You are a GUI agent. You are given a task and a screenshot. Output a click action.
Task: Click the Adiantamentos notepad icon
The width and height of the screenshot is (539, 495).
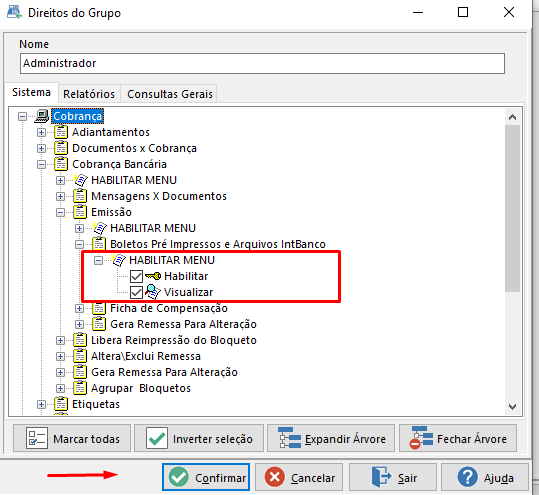[x=61, y=132]
